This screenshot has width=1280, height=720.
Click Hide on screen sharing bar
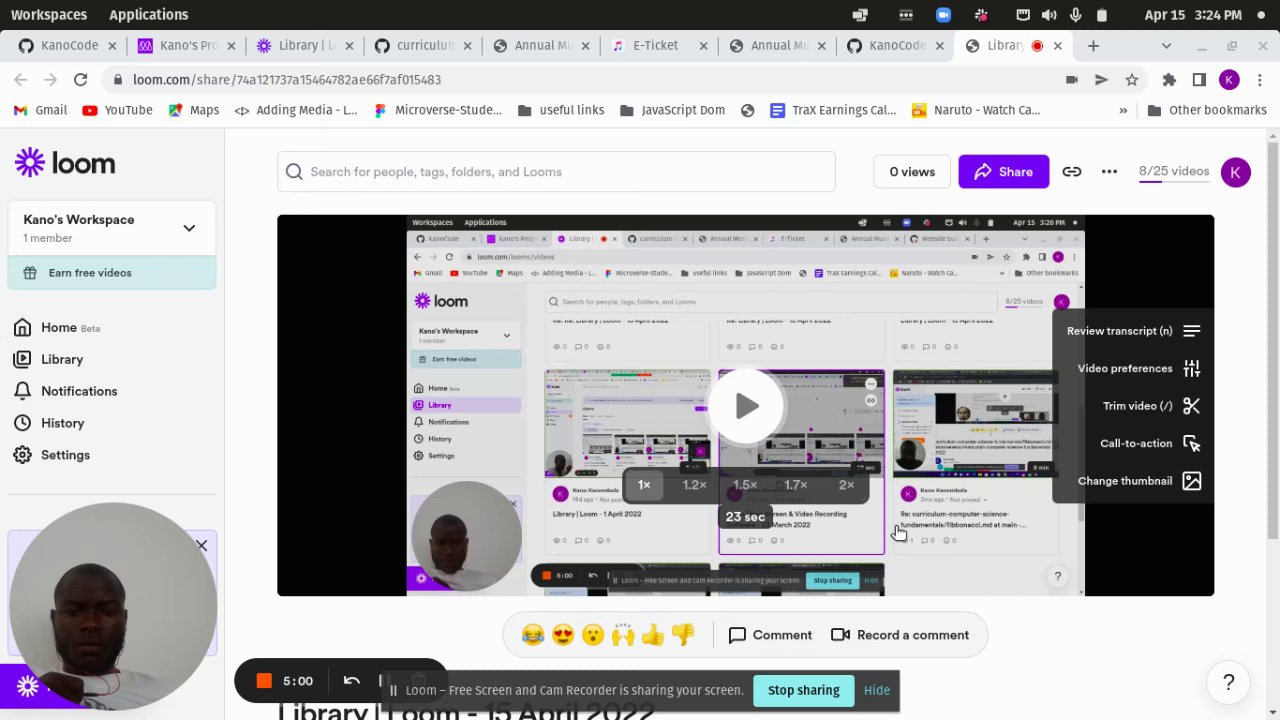click(x=876, y=690)
